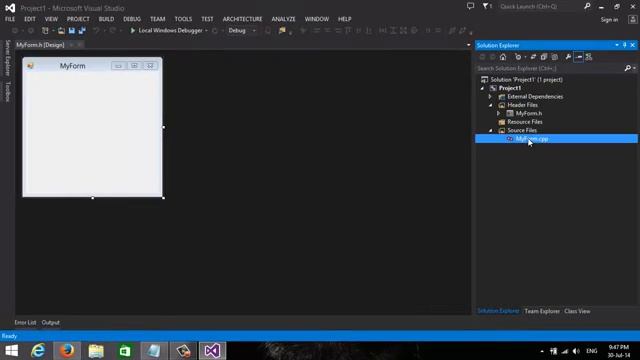Click the Pending Changes Filter icon
The image size is (640, 360).
pos(518,57)
